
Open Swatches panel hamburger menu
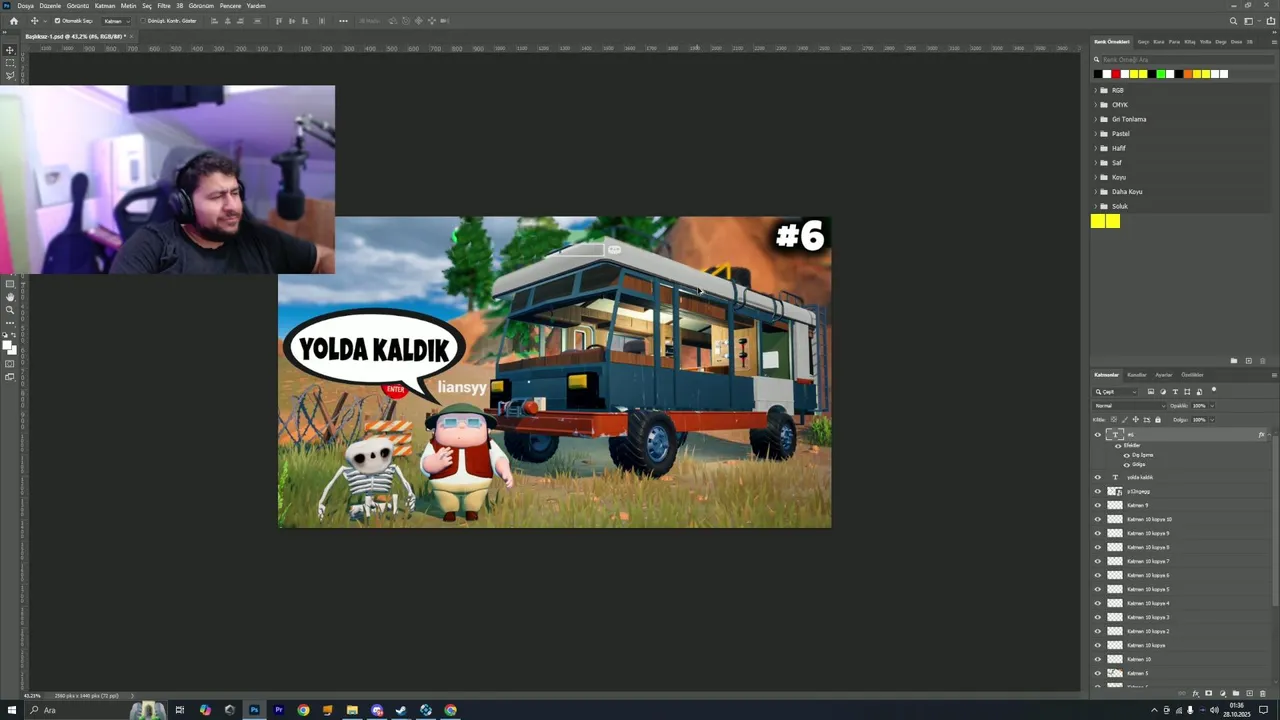tap(1274, 42)
